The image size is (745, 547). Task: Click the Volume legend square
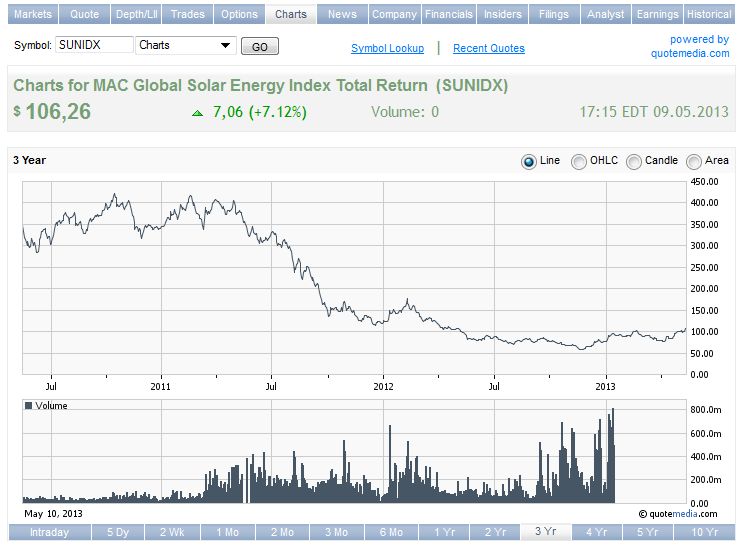click(x=28, y=405)
